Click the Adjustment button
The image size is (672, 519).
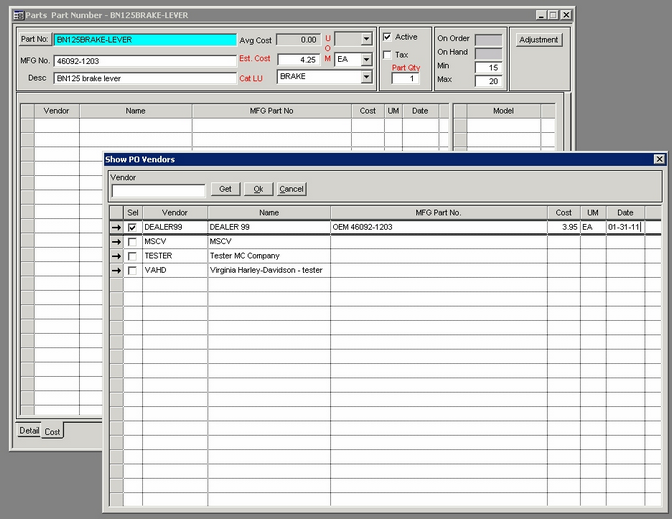540,40
